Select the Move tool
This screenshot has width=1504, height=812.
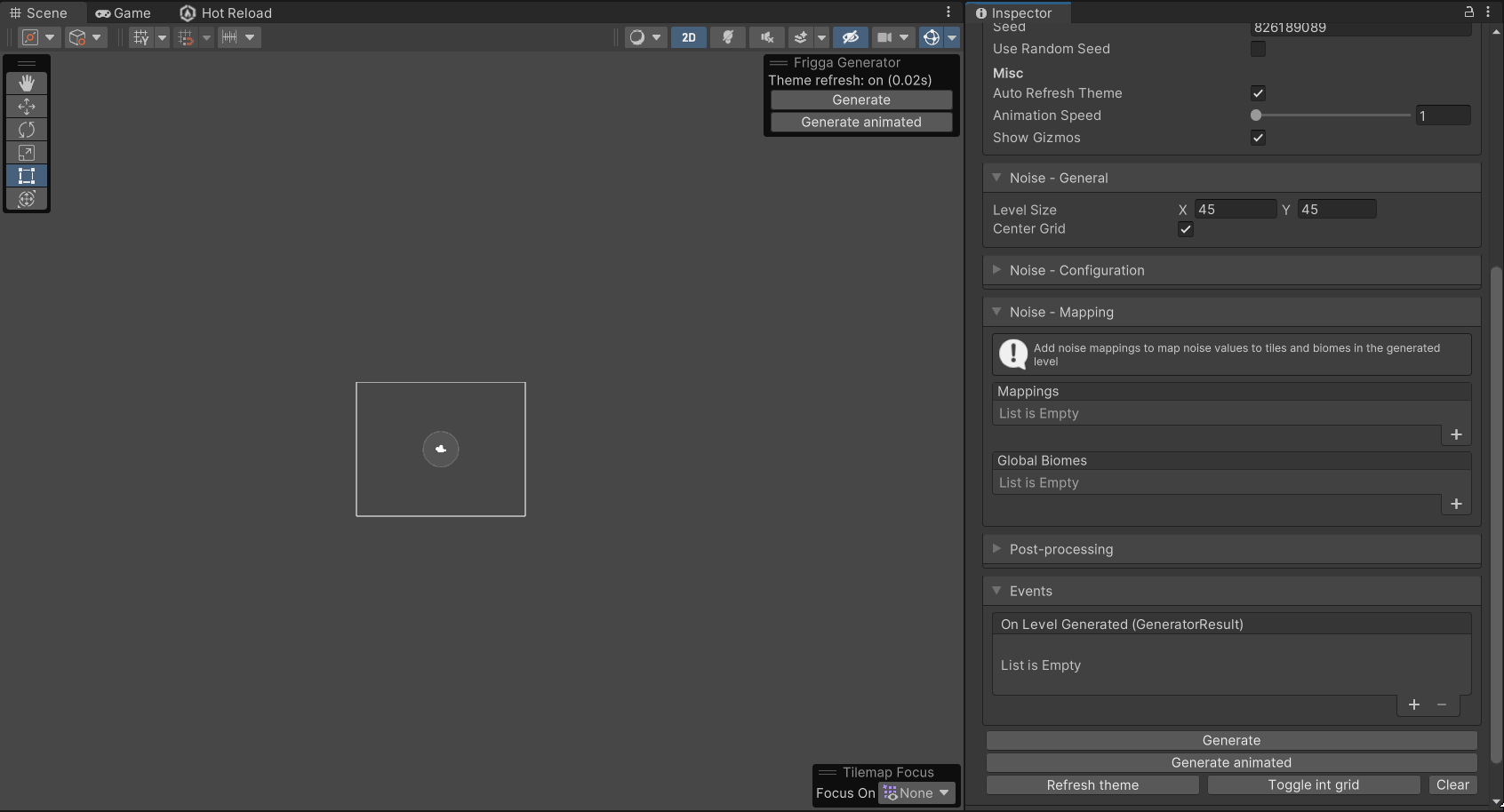click(27, 106)
